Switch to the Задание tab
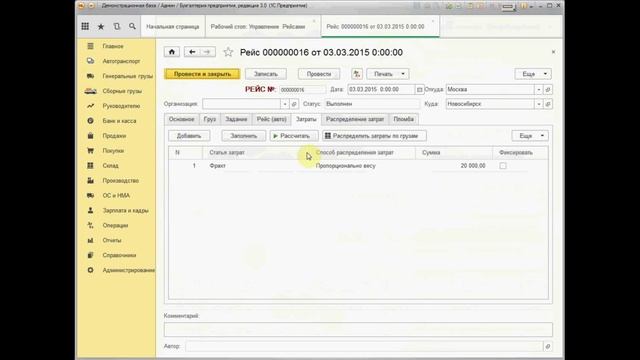 [236, 119]
